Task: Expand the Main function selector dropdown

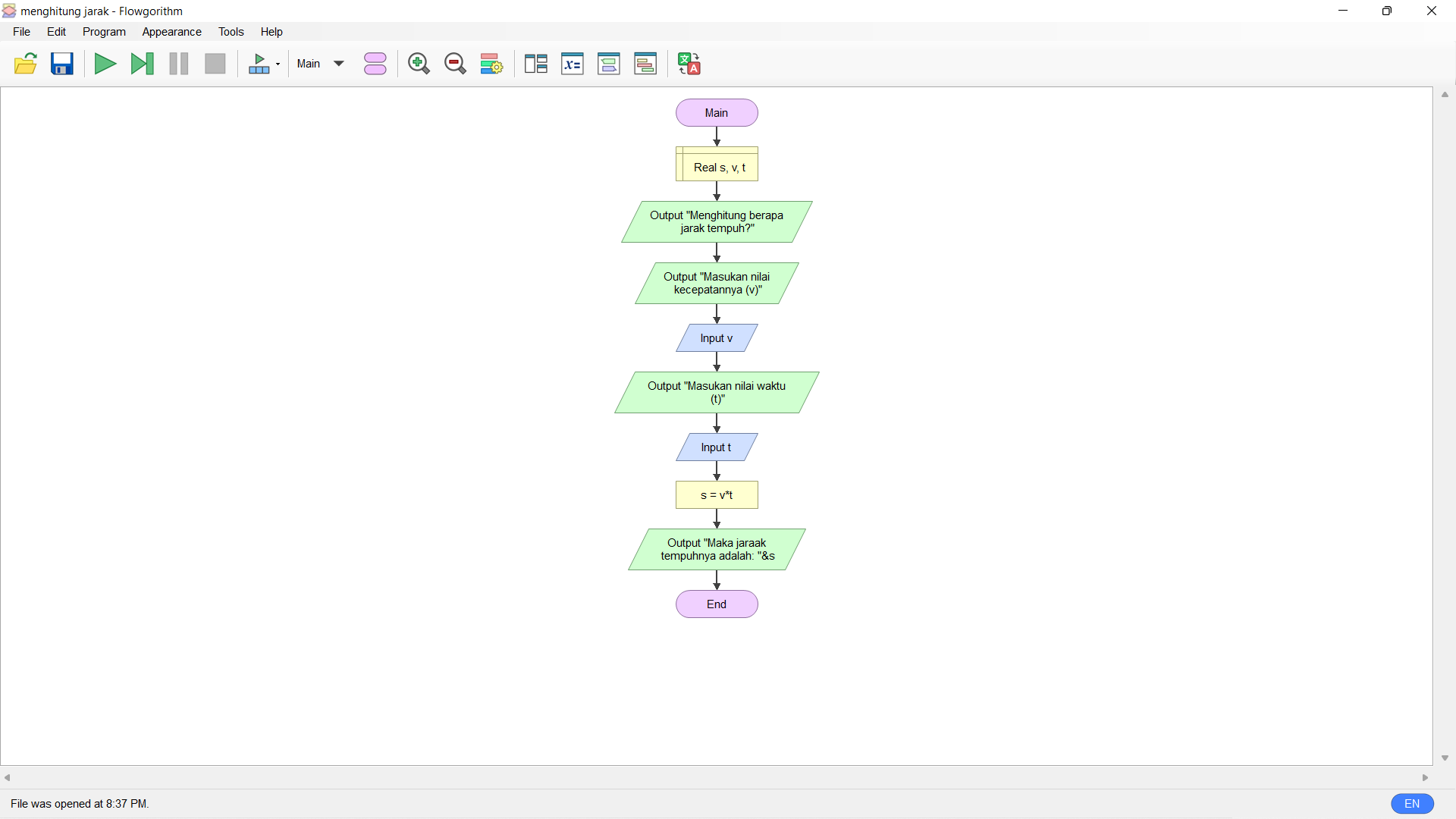Action: coord(340,64)
